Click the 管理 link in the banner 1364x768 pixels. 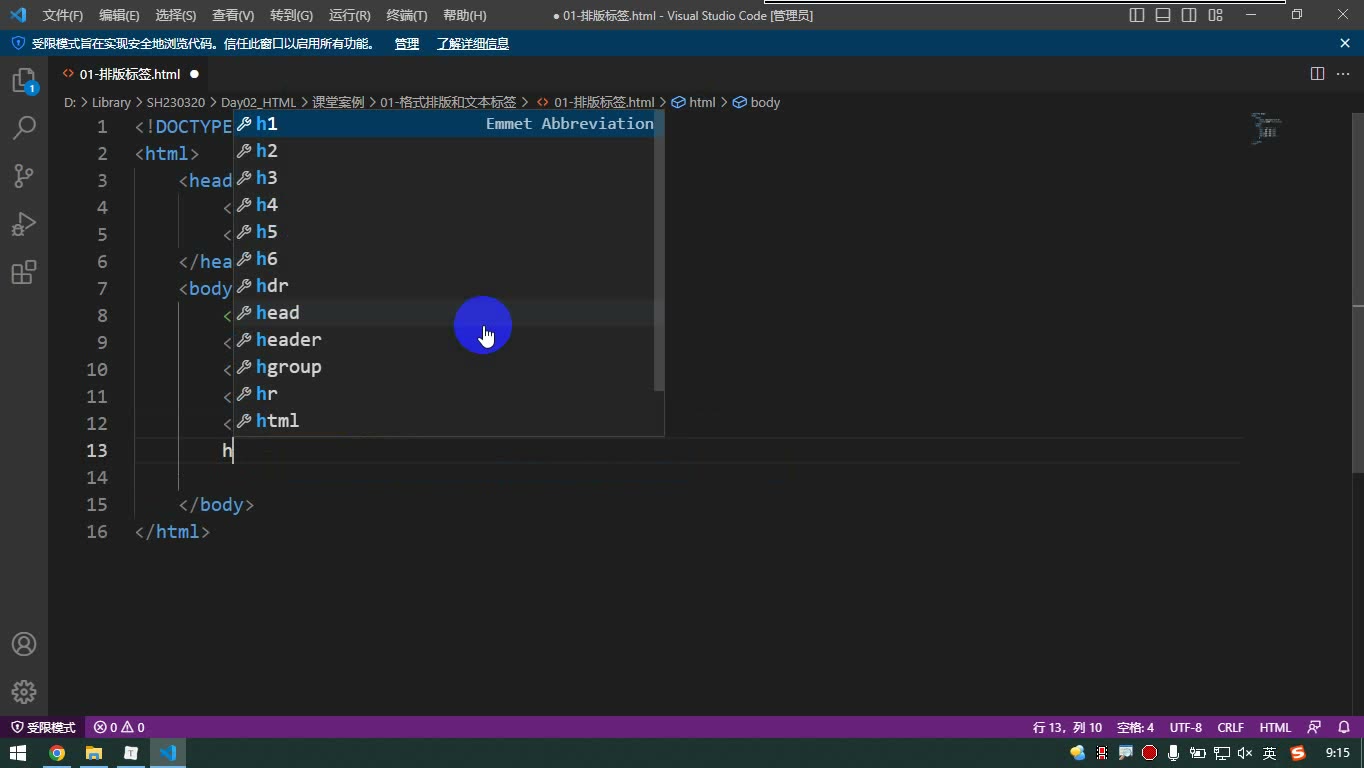pyautogui.click(x=407, y=43)
